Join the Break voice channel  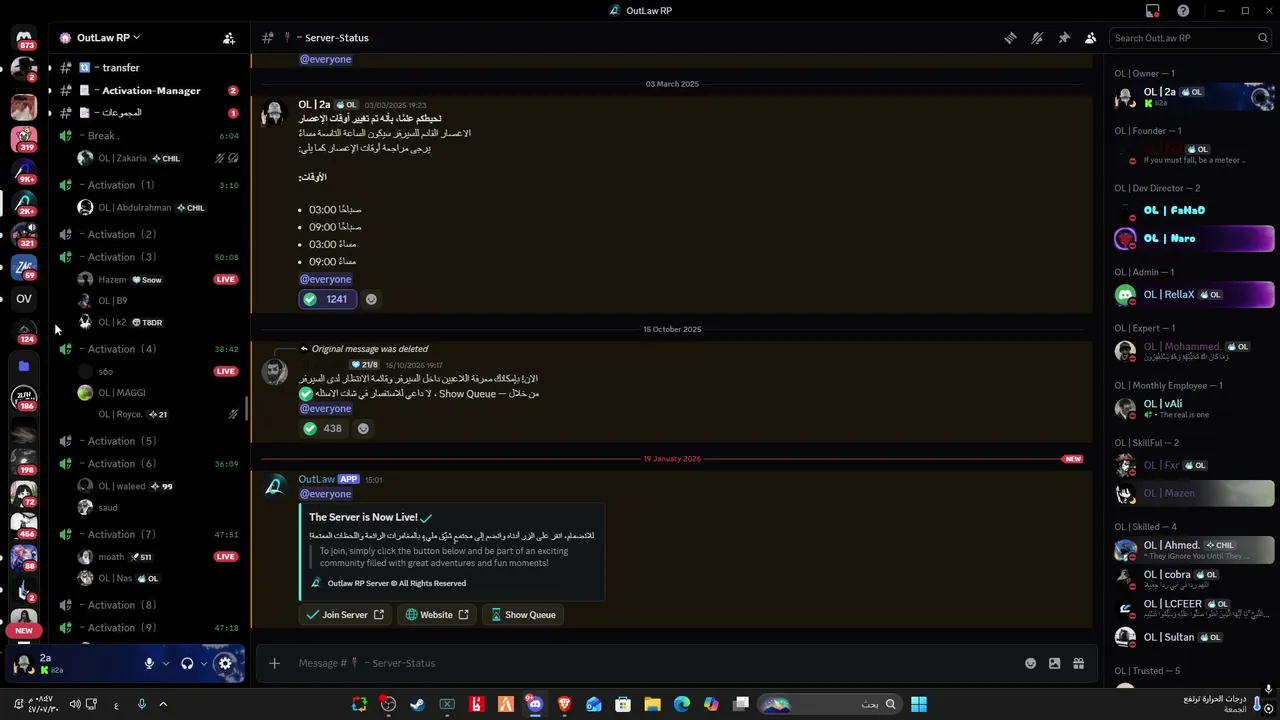point(146,136)
